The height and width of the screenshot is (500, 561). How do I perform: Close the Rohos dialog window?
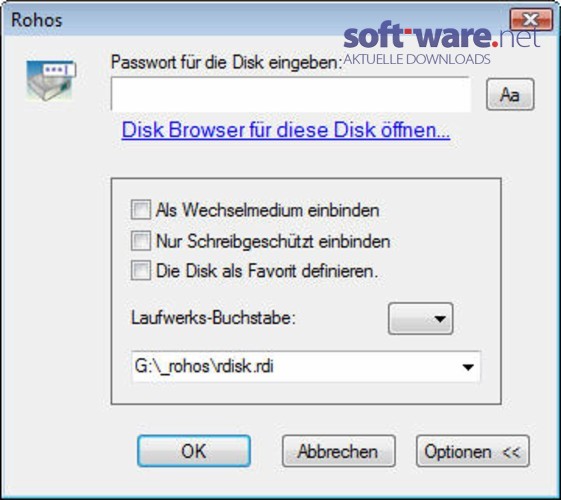pos(531,20)
